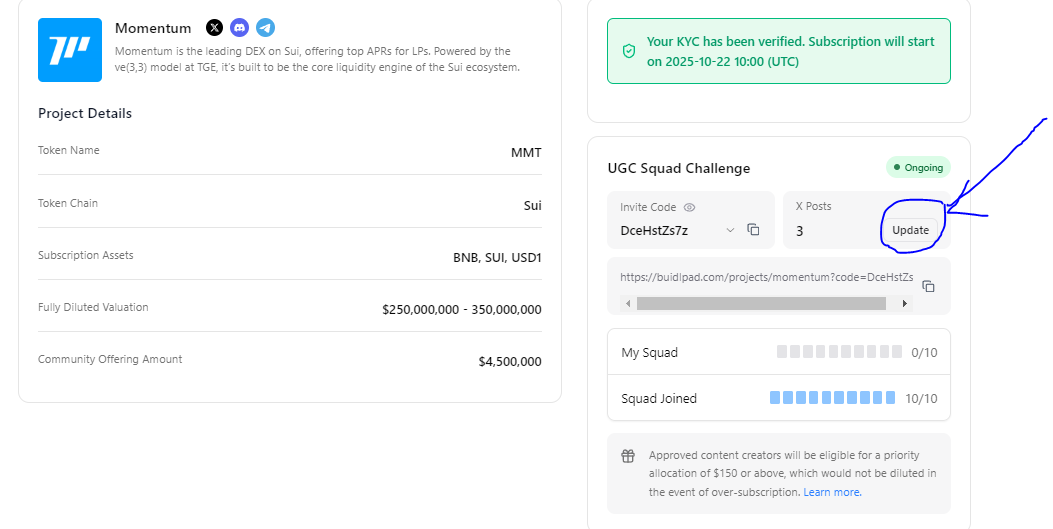
Task: Open Momentum's Telegram channel icon
Action: (x=265, y=28)
